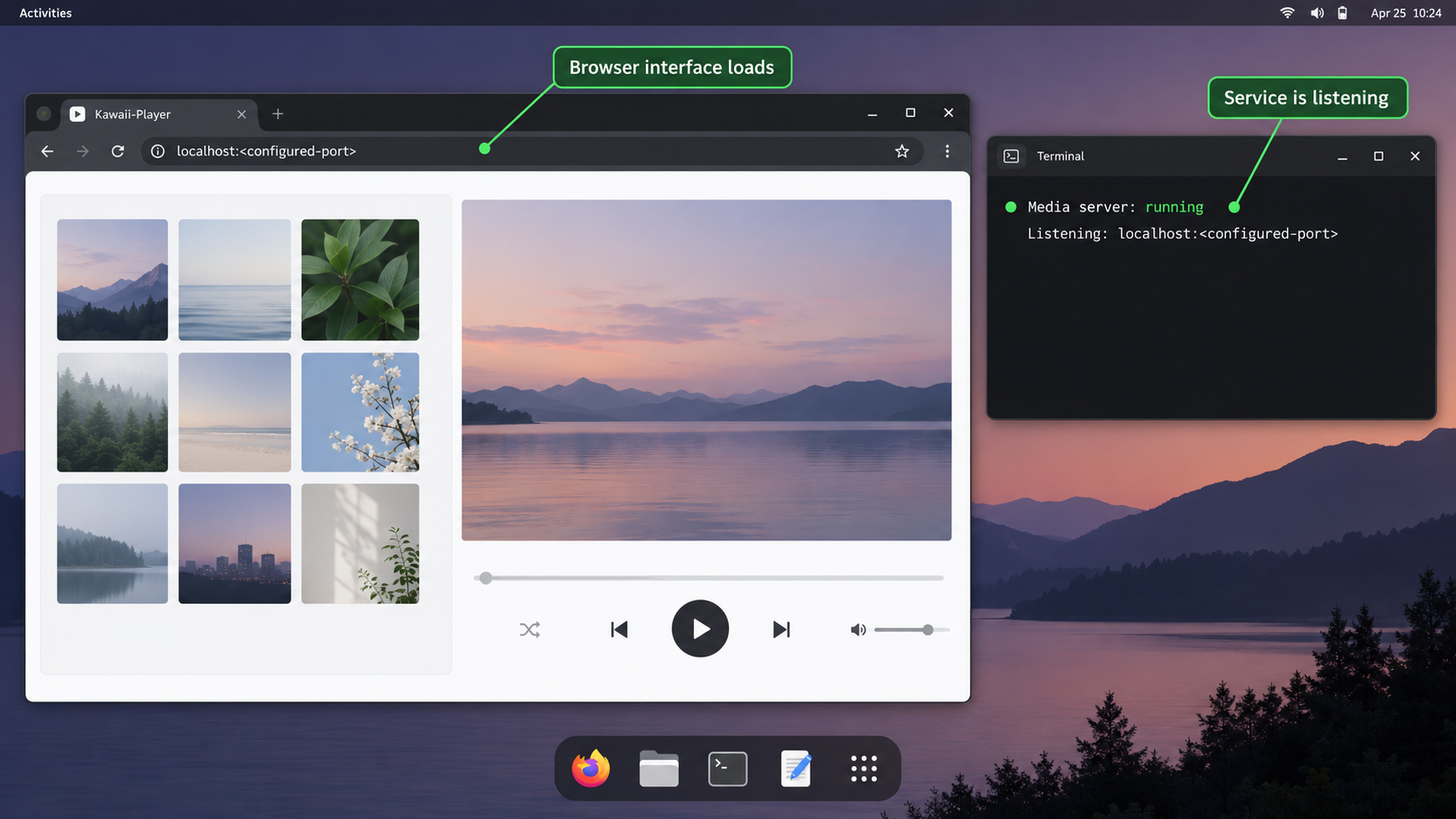The image size is (1456, 819).
Task: Reload the Kawaii-Player page
Action: (118, 151)
